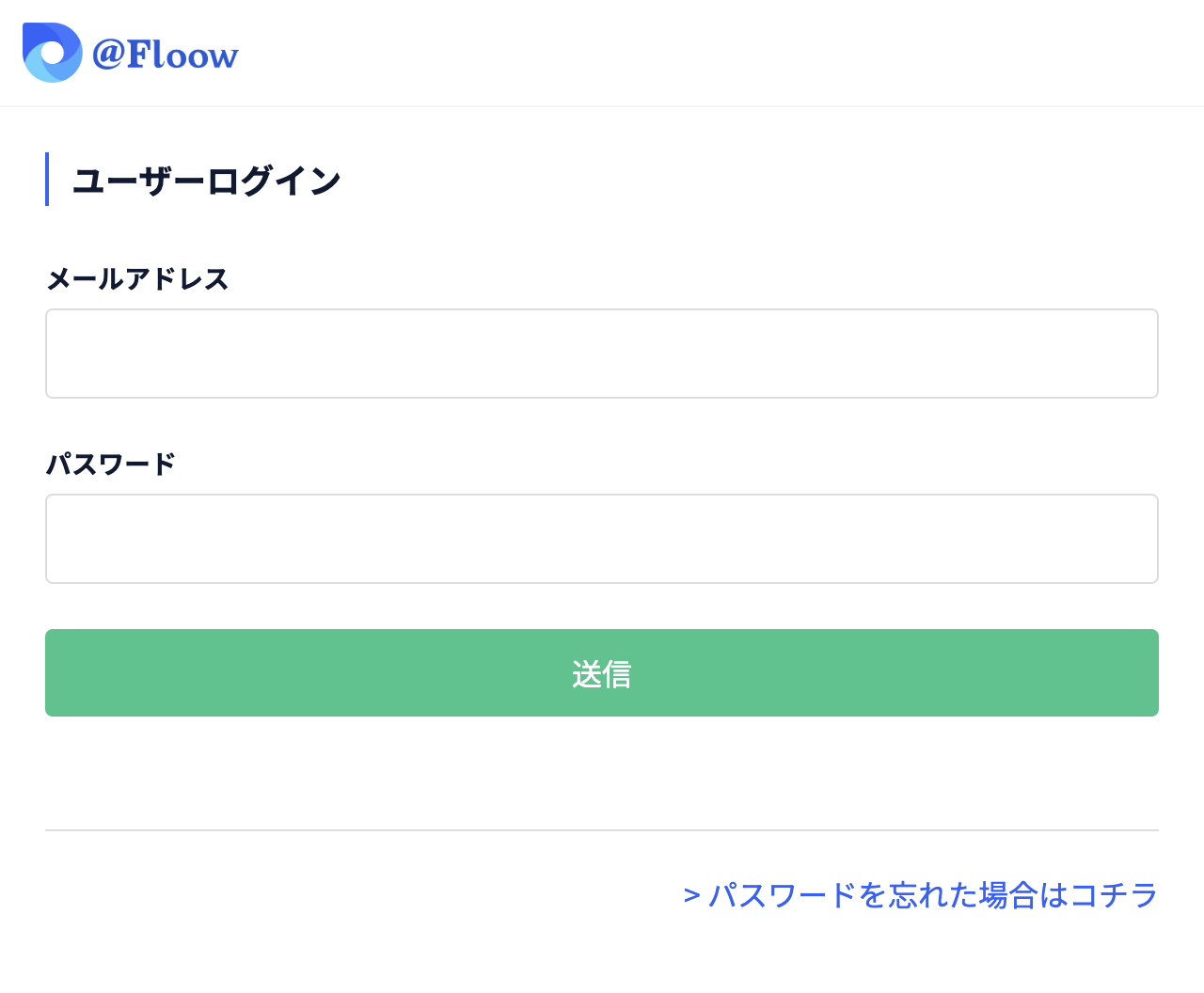Click the forgot password link arrow
1204x993 pixels.
point(692,894)
